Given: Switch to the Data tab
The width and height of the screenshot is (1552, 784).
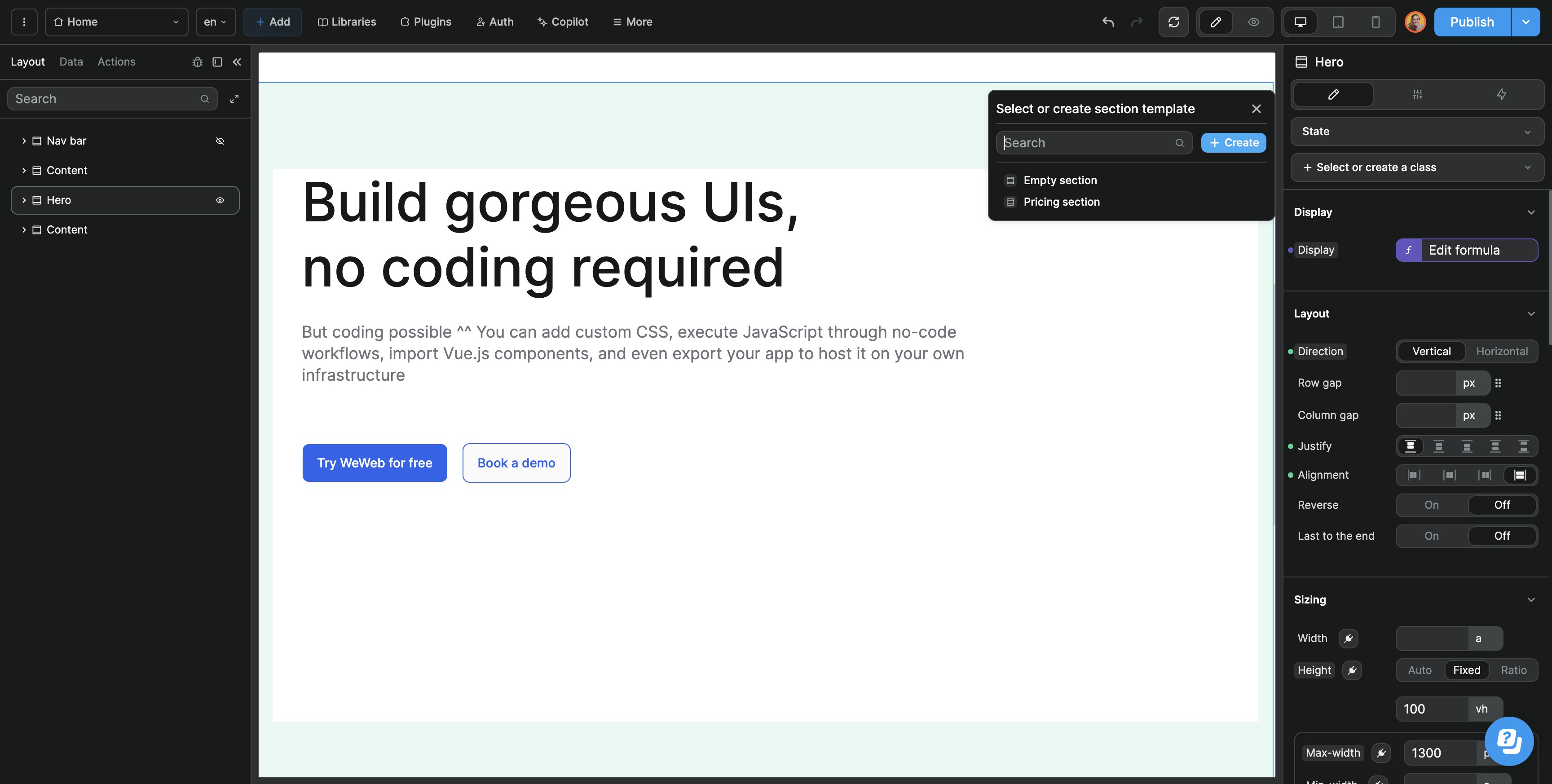Looking at the screenshot, I should click(x=71, y=62).
